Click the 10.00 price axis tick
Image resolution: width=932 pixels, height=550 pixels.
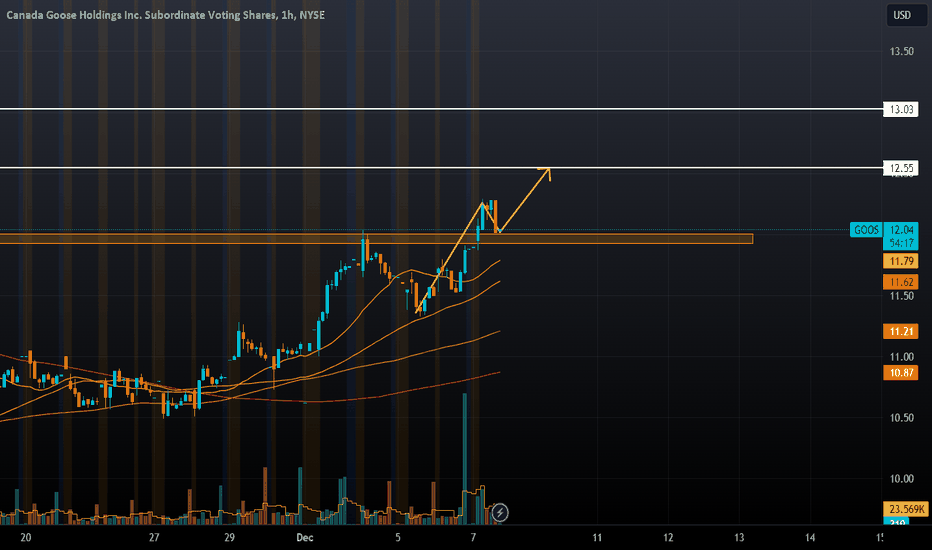(901, 479)
